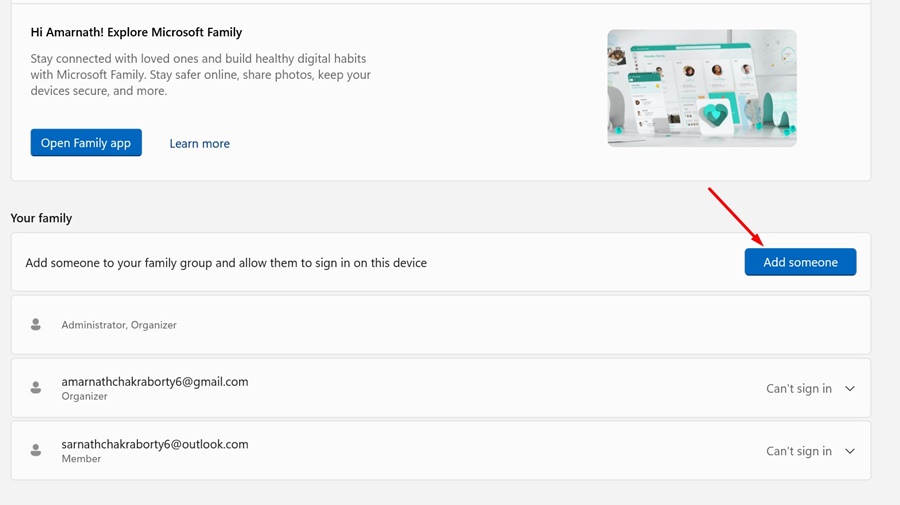This screenshot has height=505, width=900.
Task: Click the "Administrator, Organizer" label
Action: pyautogui.click(x=119, y=325)
